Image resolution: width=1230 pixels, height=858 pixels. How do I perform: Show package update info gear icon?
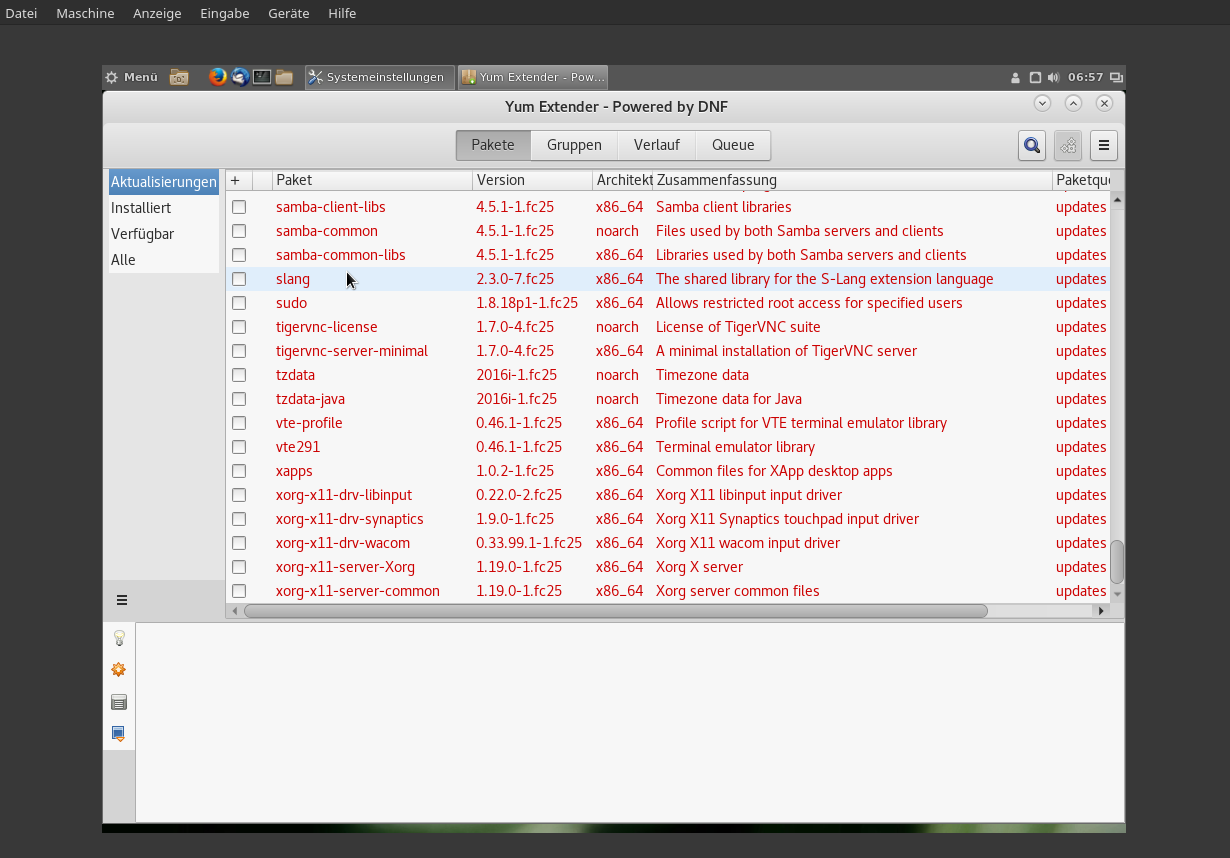119,670
